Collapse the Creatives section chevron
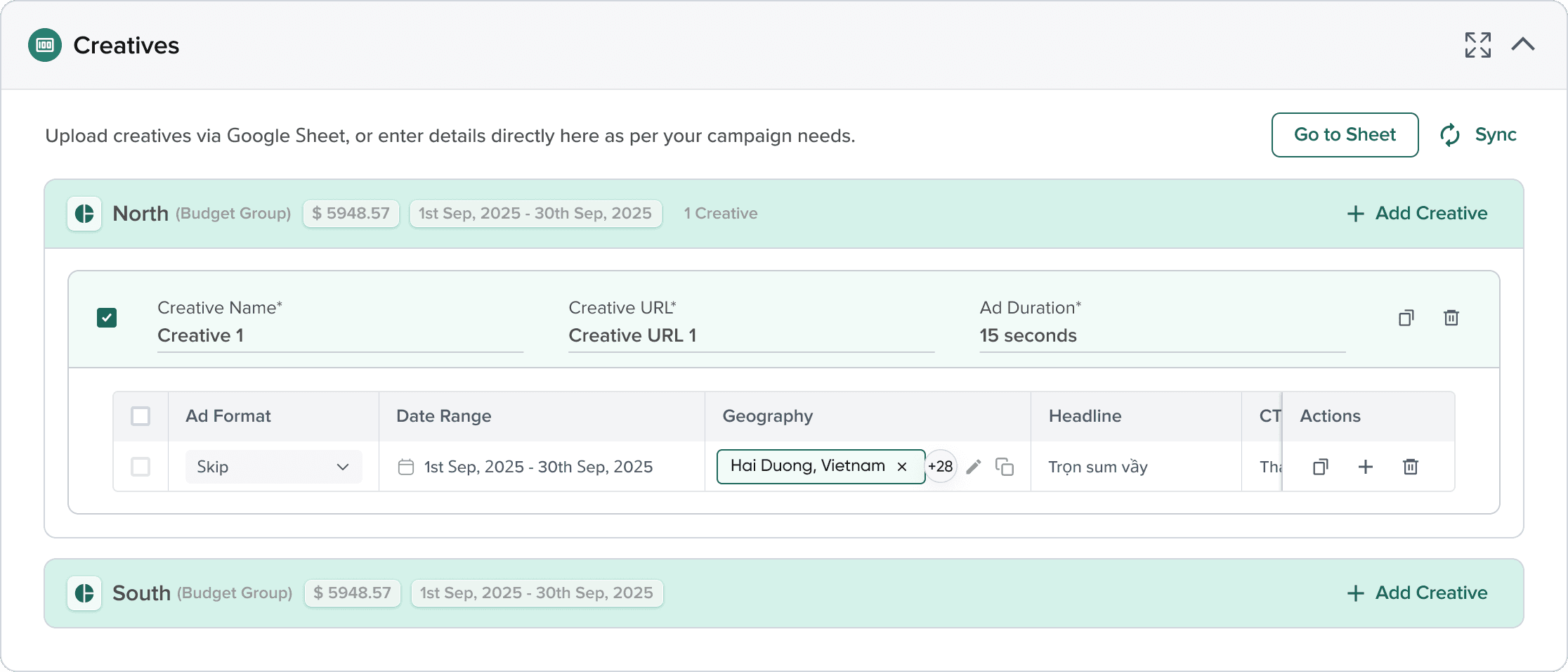 1523,45
